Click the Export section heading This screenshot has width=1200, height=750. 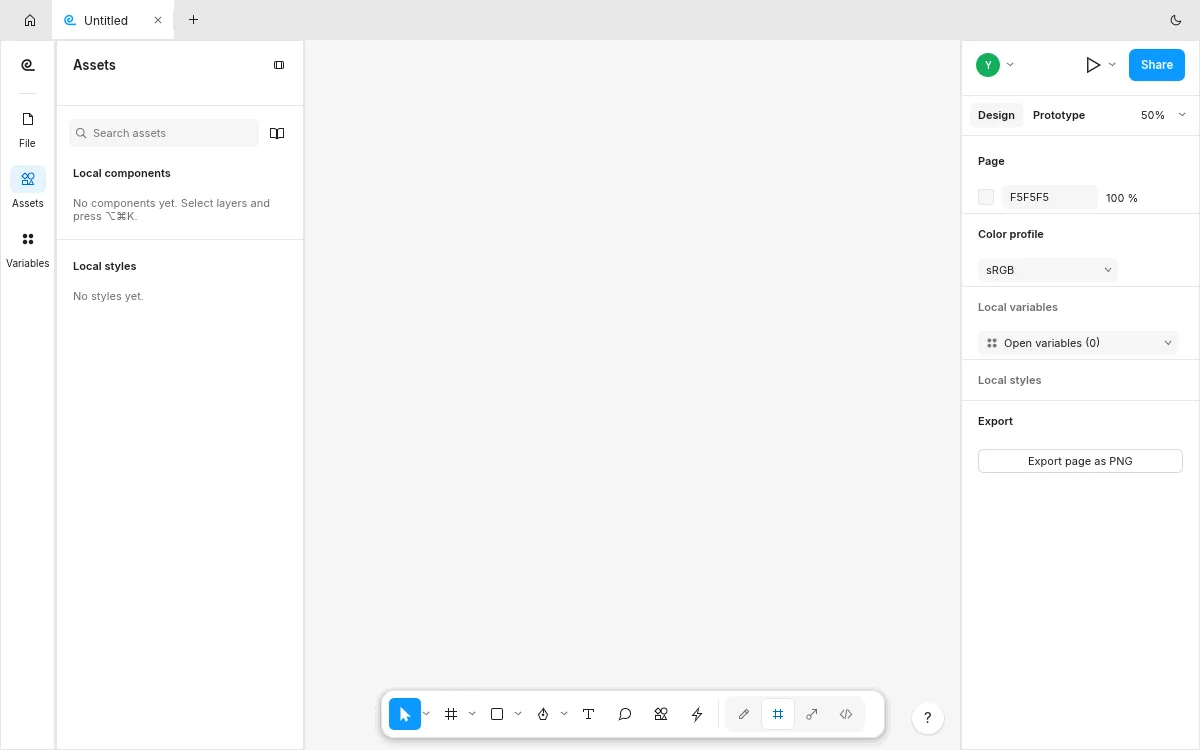996,421
